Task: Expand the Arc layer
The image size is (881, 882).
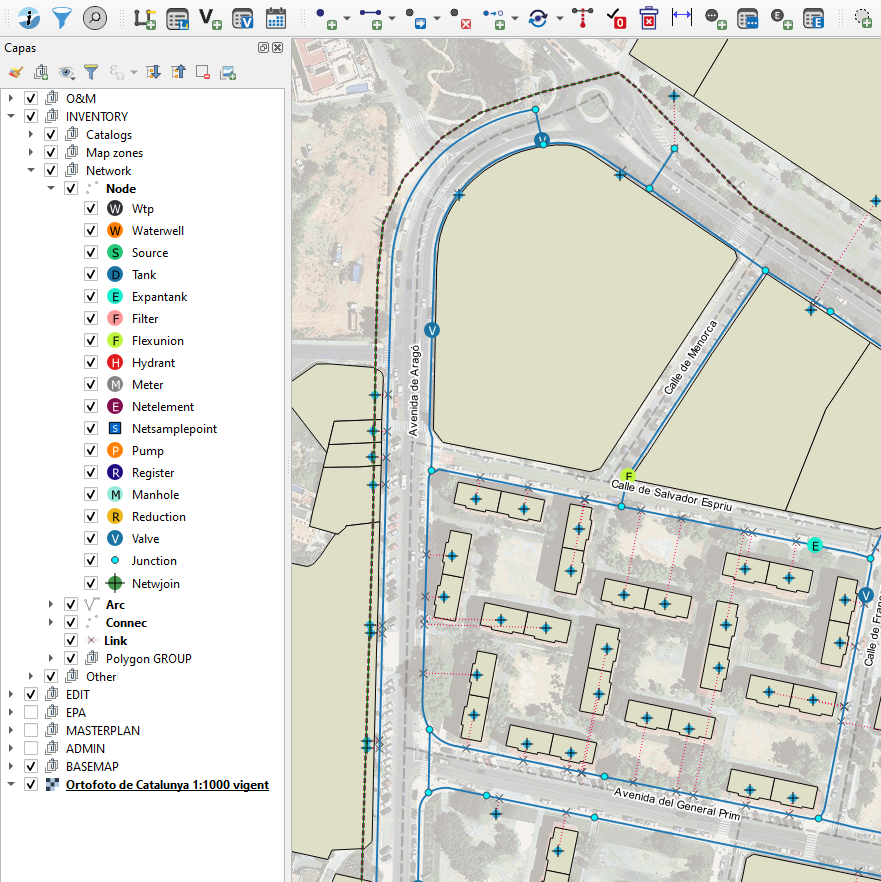Action: coord(51,604)
